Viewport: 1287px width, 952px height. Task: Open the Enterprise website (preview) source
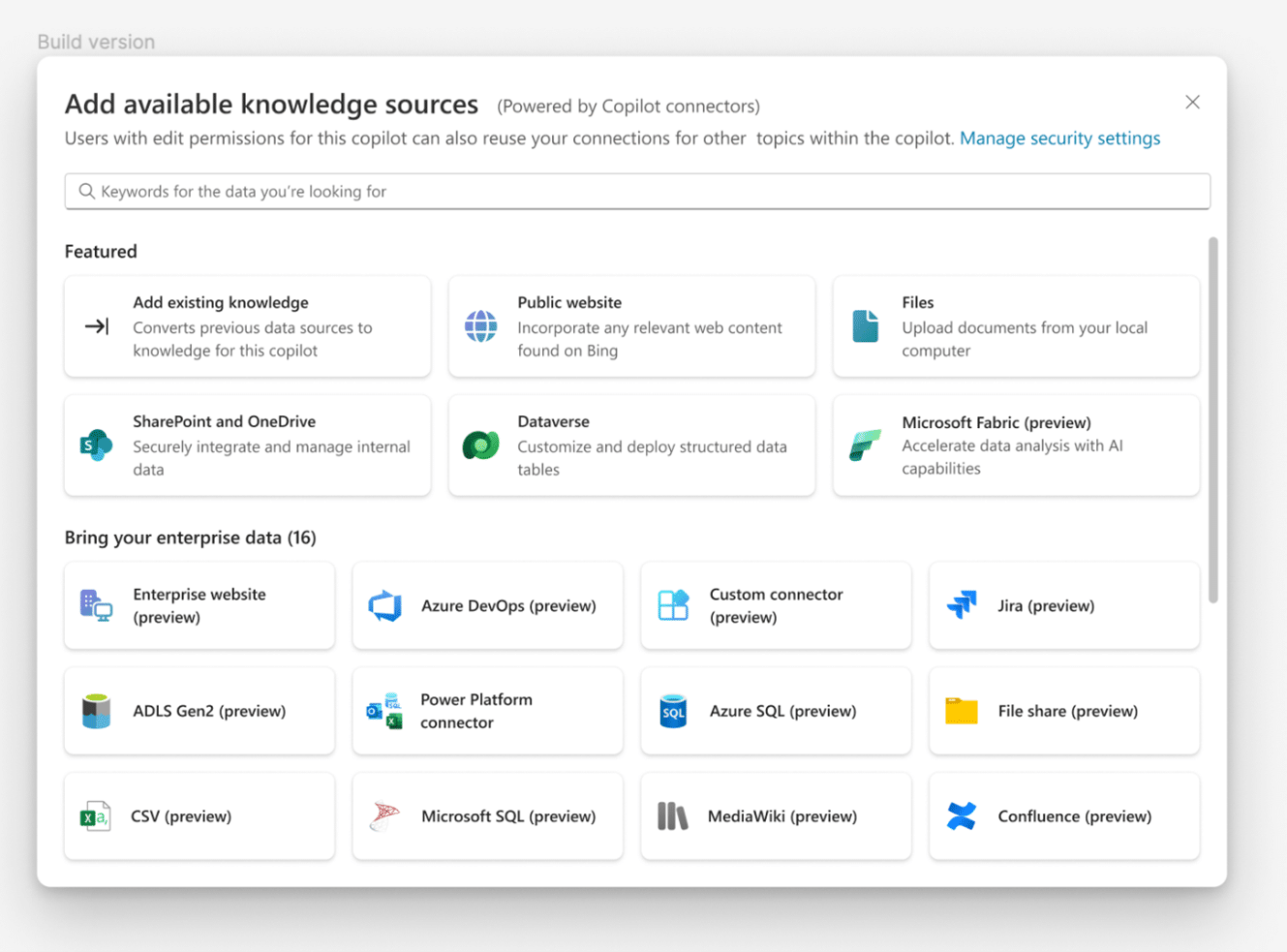pyautogui.click(x=199, y=605)
